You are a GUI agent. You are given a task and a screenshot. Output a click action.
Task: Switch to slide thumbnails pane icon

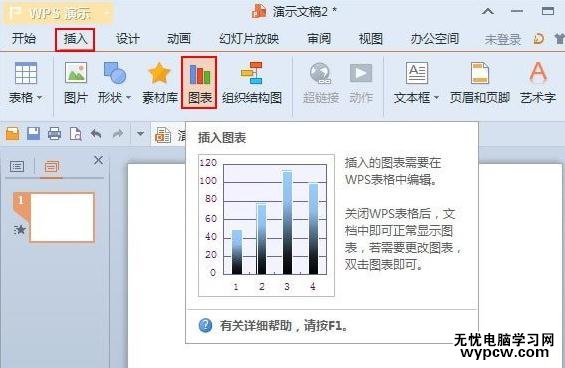(52, 167)
